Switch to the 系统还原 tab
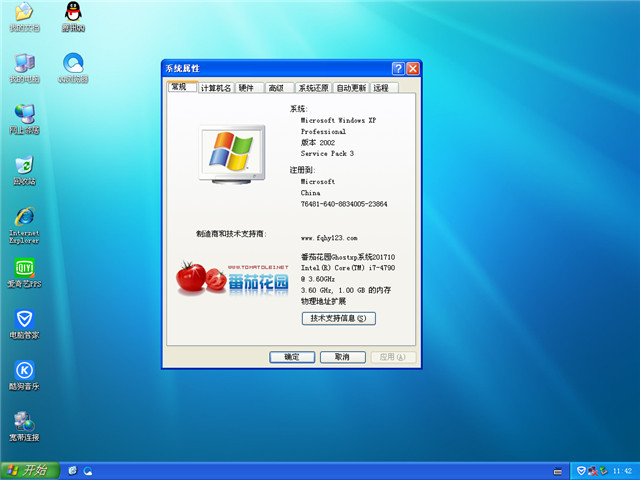640x480 pixels. pyautogui.click(x=313, y=88)
